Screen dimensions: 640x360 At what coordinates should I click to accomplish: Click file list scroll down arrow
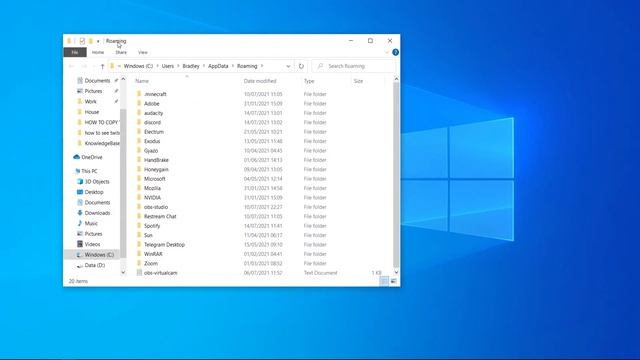pyautogui.click(x=396, y=272)
